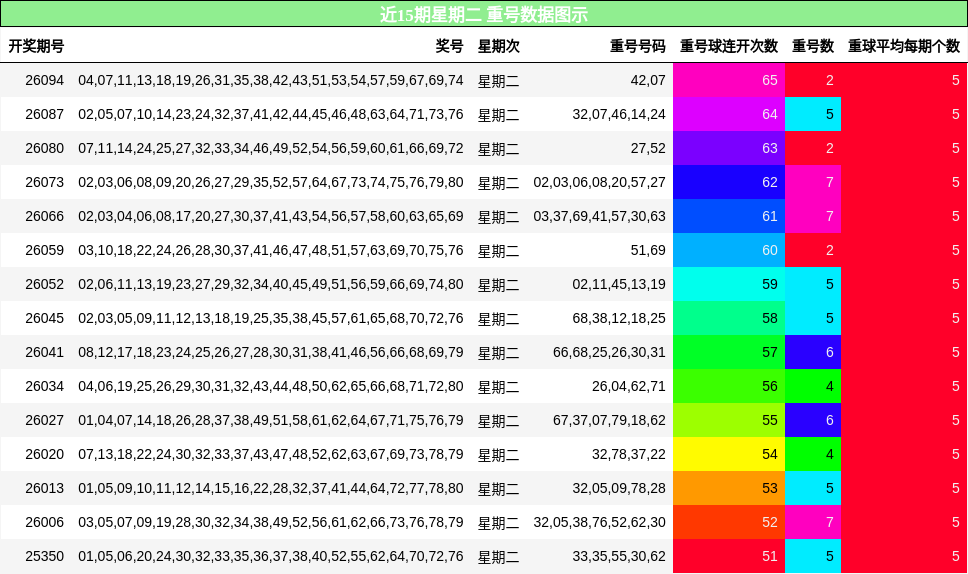Click the 星期二 cell in row 26059
The width and height of the screenshot is (968, 574).
pos(499,251)
